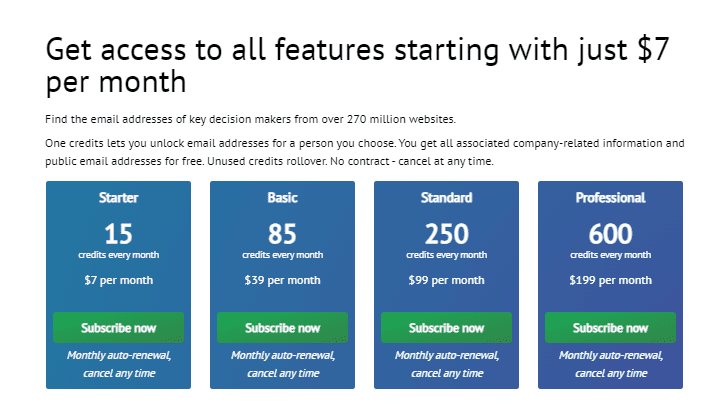Select the $199 per month price
The width and height of the screenshot is (715, 420).
tap(610, 280)
